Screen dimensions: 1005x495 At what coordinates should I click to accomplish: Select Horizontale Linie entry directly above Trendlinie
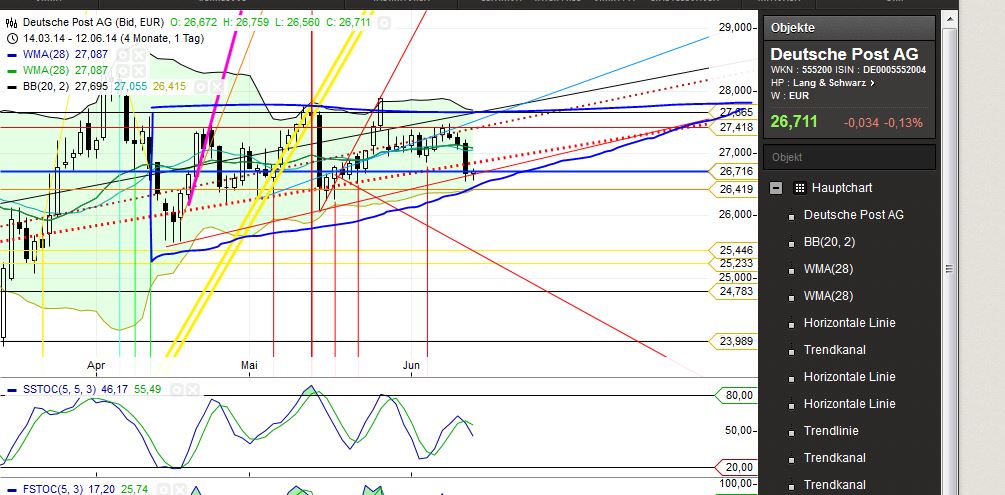tap(849, 403)
